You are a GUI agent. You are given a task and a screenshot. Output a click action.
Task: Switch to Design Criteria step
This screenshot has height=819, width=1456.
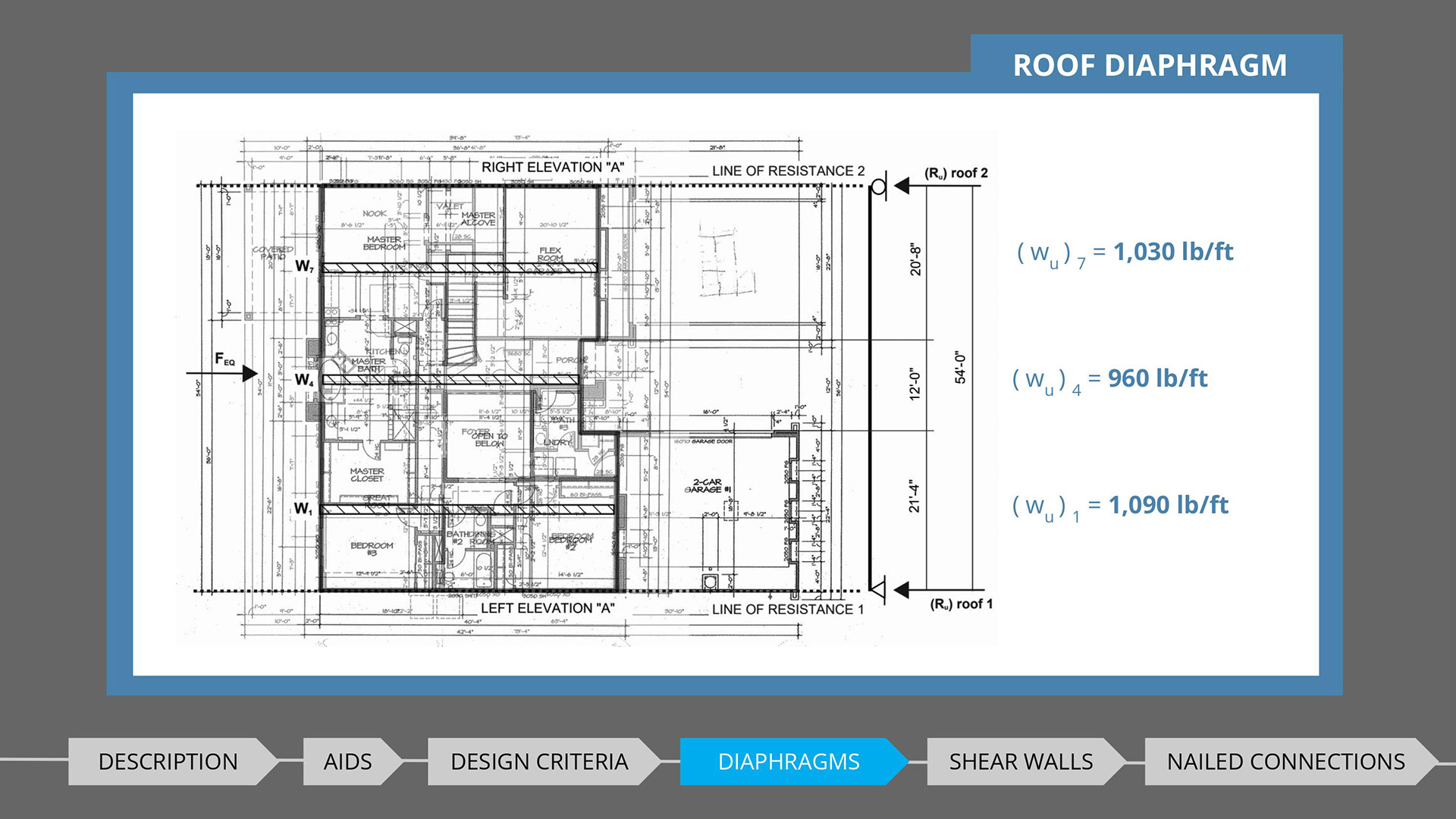point(539,761)
